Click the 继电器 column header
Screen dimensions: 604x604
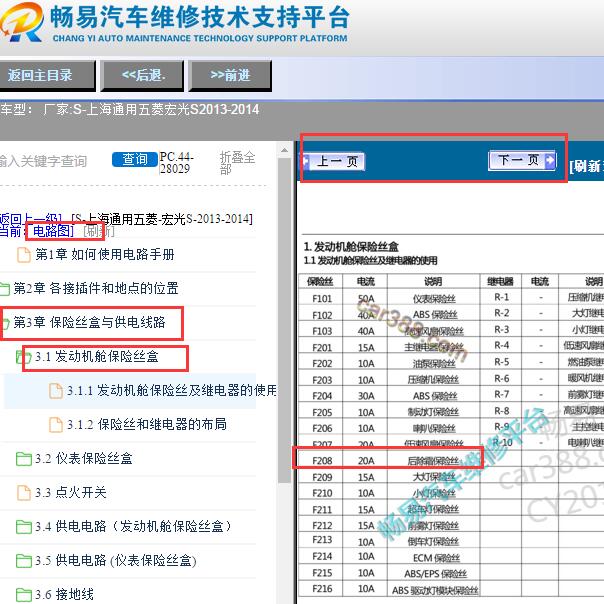point(500,282)
